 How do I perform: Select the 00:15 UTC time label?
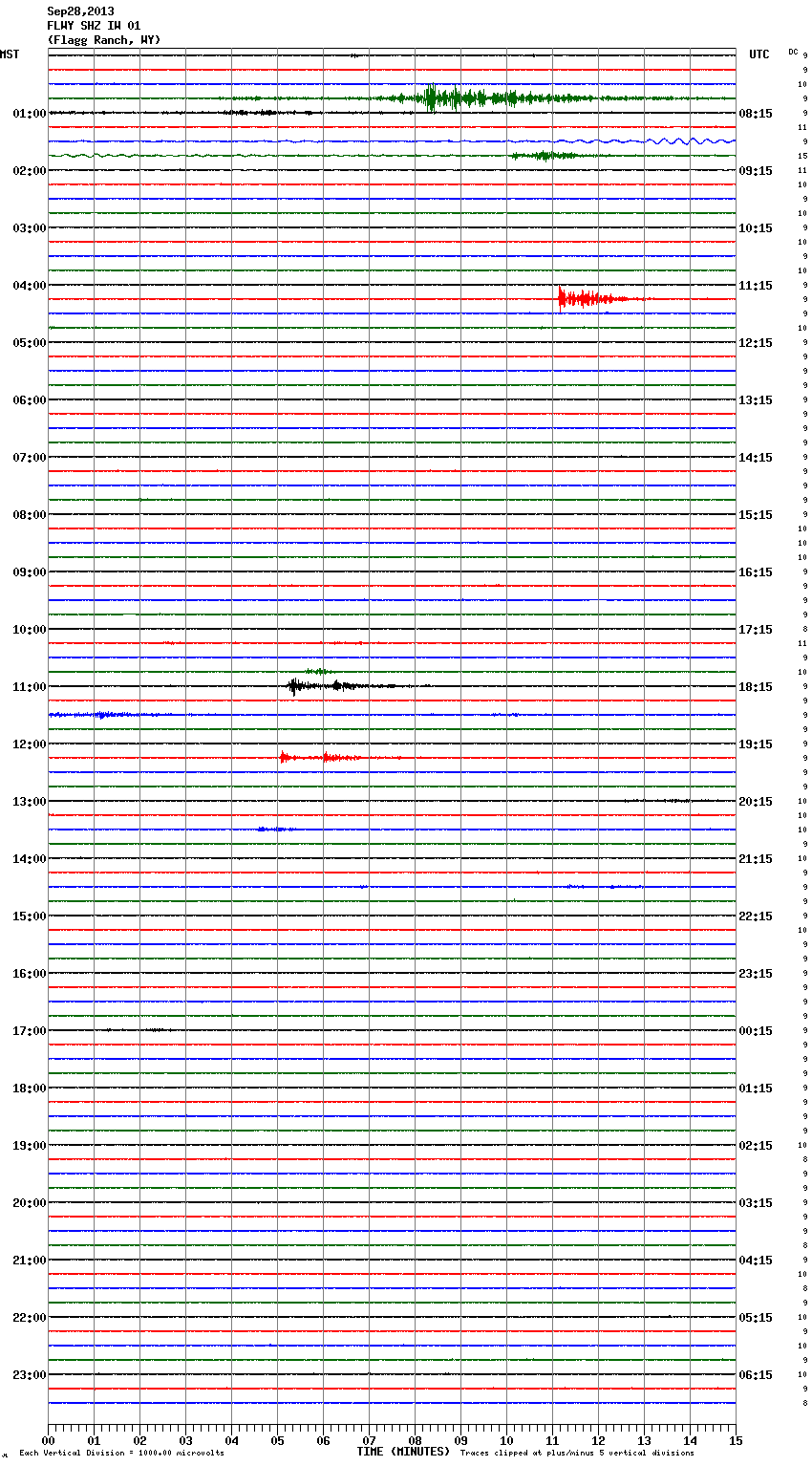tap(756, 1031)
